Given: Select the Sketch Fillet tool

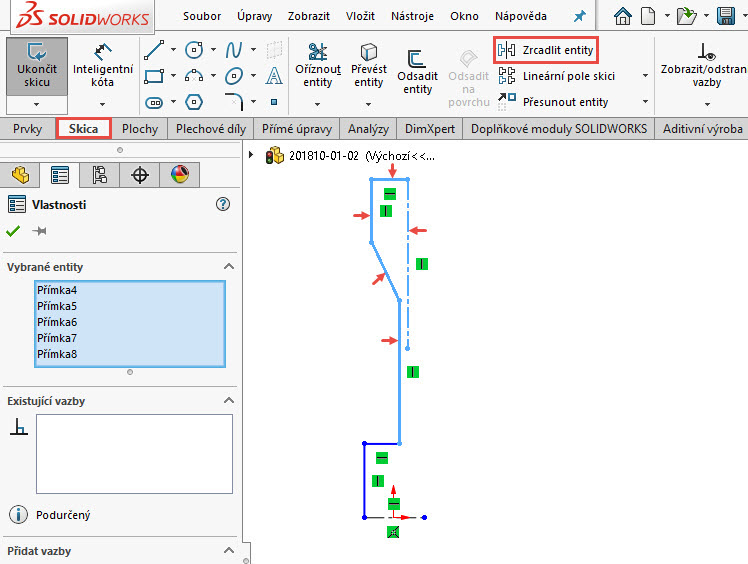Looking at the screenshot, I should pos(234,102).
